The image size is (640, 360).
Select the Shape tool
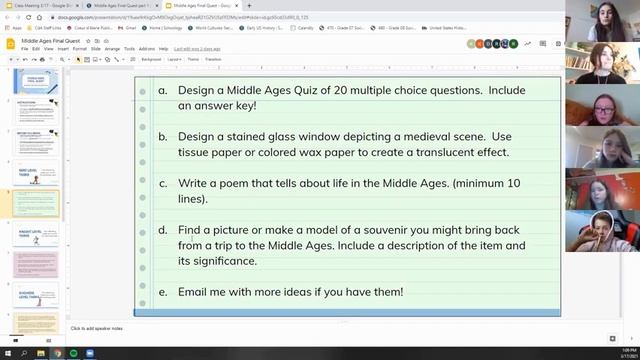click(107, 60)
